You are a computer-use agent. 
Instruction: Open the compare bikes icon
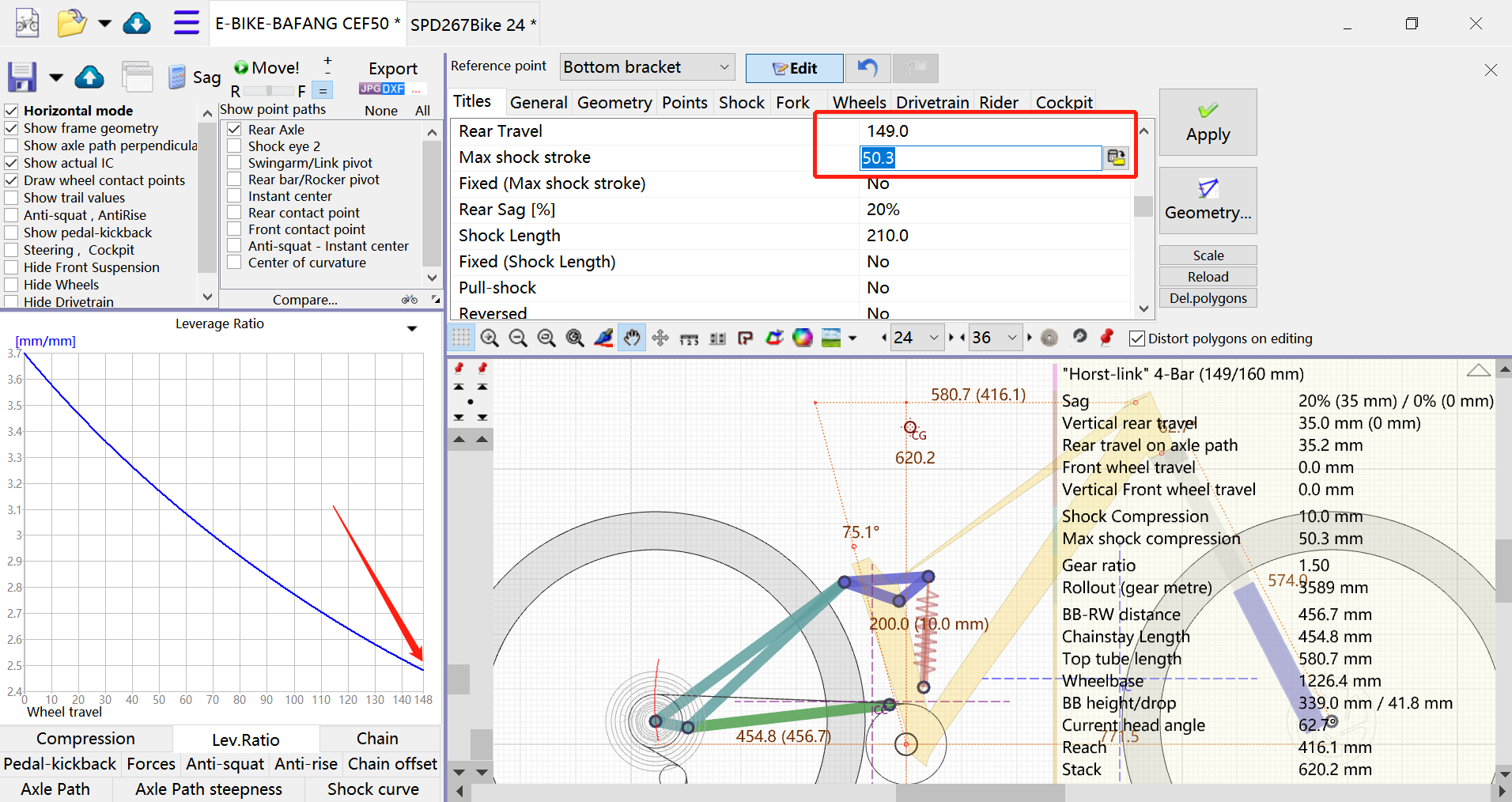coord(410,300)
